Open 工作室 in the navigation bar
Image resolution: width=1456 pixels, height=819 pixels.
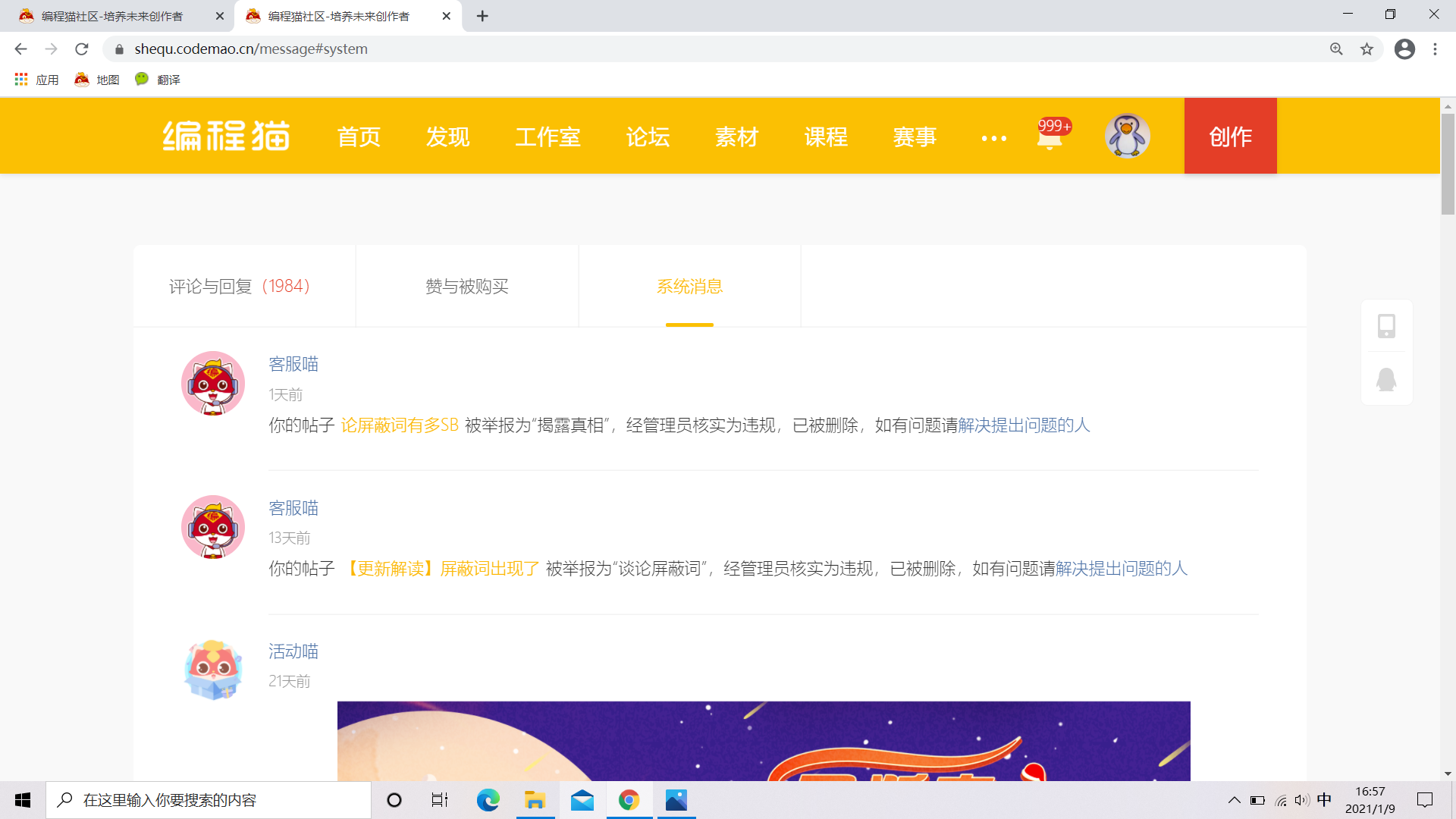[548, 136]
